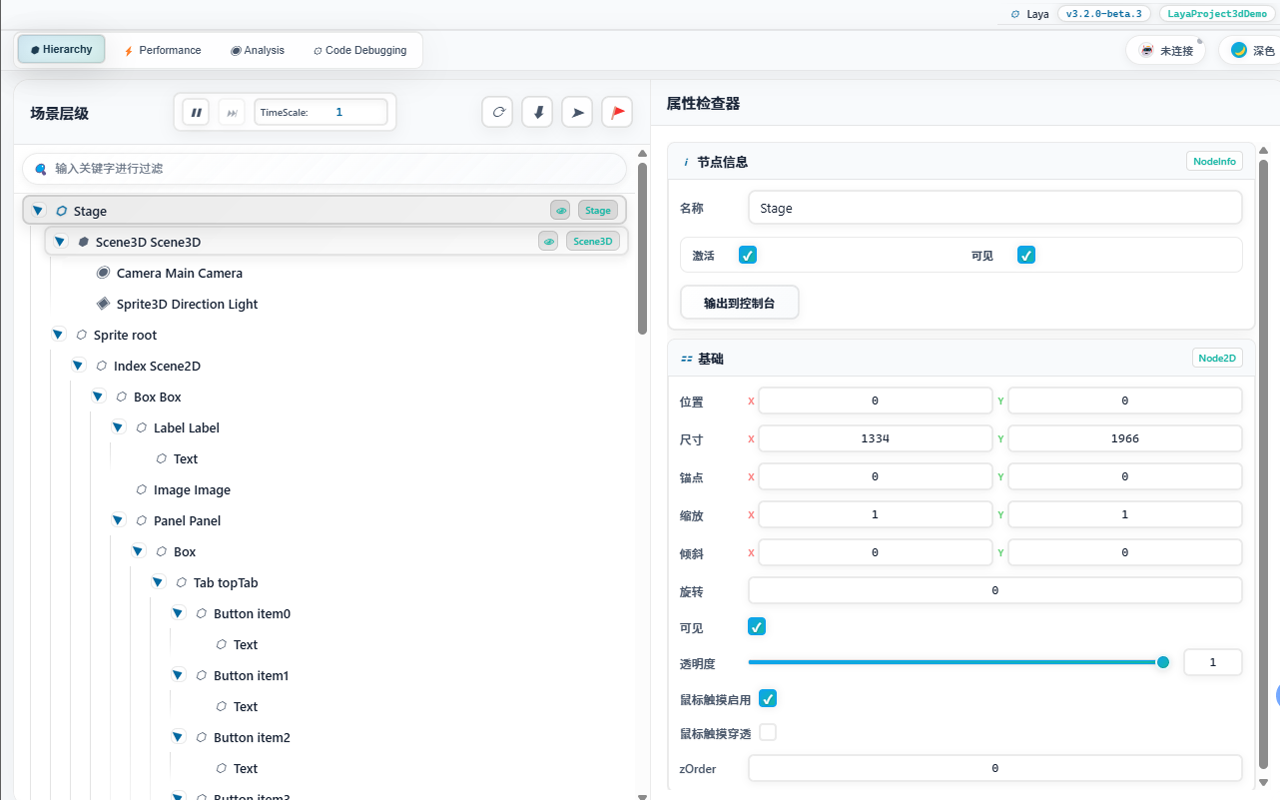Click the refresh hierarchy icon
This screenshot has width=1280, height=800.
(498, 112)
